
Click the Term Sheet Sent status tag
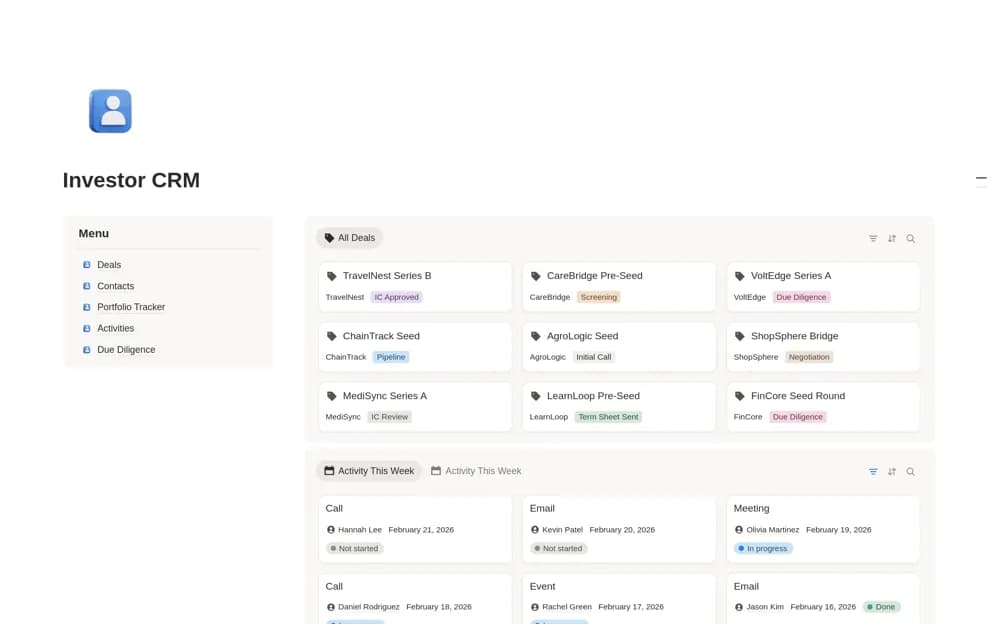(x=608, y=417)
